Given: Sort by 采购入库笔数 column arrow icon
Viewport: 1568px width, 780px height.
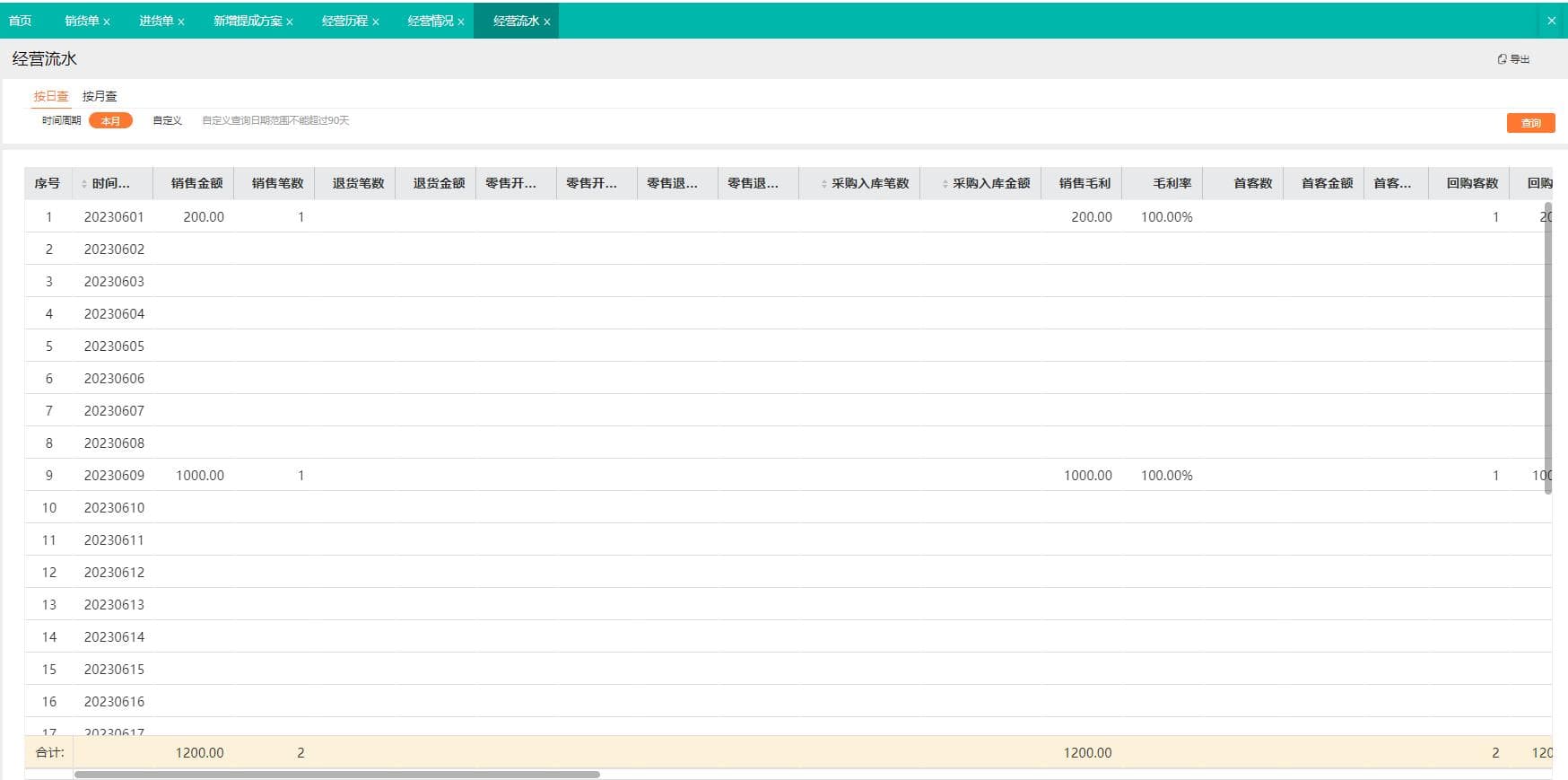Looking at the screenshot, I should (824, 184).
